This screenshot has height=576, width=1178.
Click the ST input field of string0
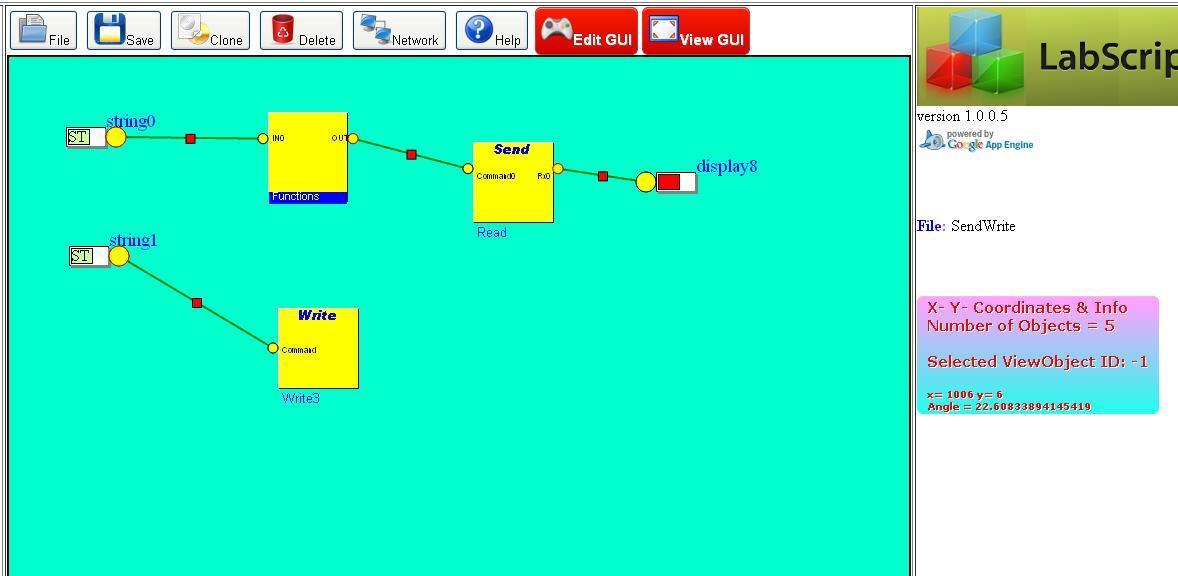pos(88,138)
